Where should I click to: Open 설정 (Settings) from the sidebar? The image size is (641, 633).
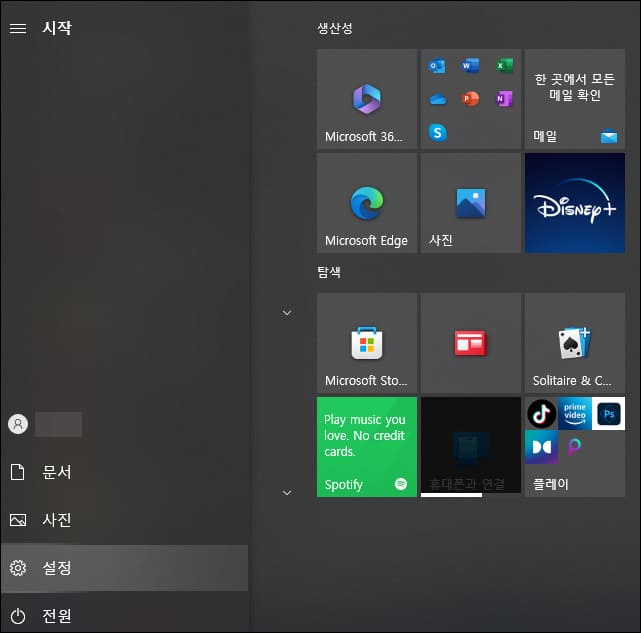coord(124,568)
